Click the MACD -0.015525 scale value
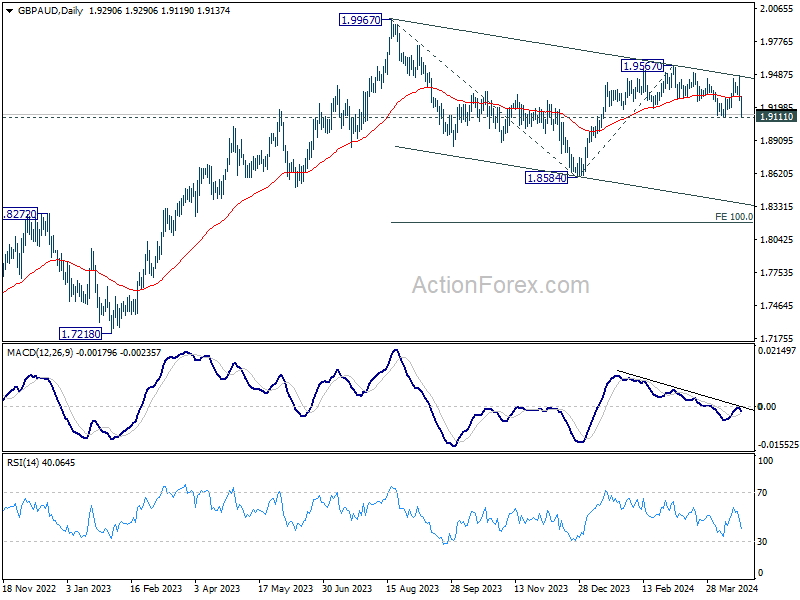The image size is (800, 600). [x=778, y=445]
